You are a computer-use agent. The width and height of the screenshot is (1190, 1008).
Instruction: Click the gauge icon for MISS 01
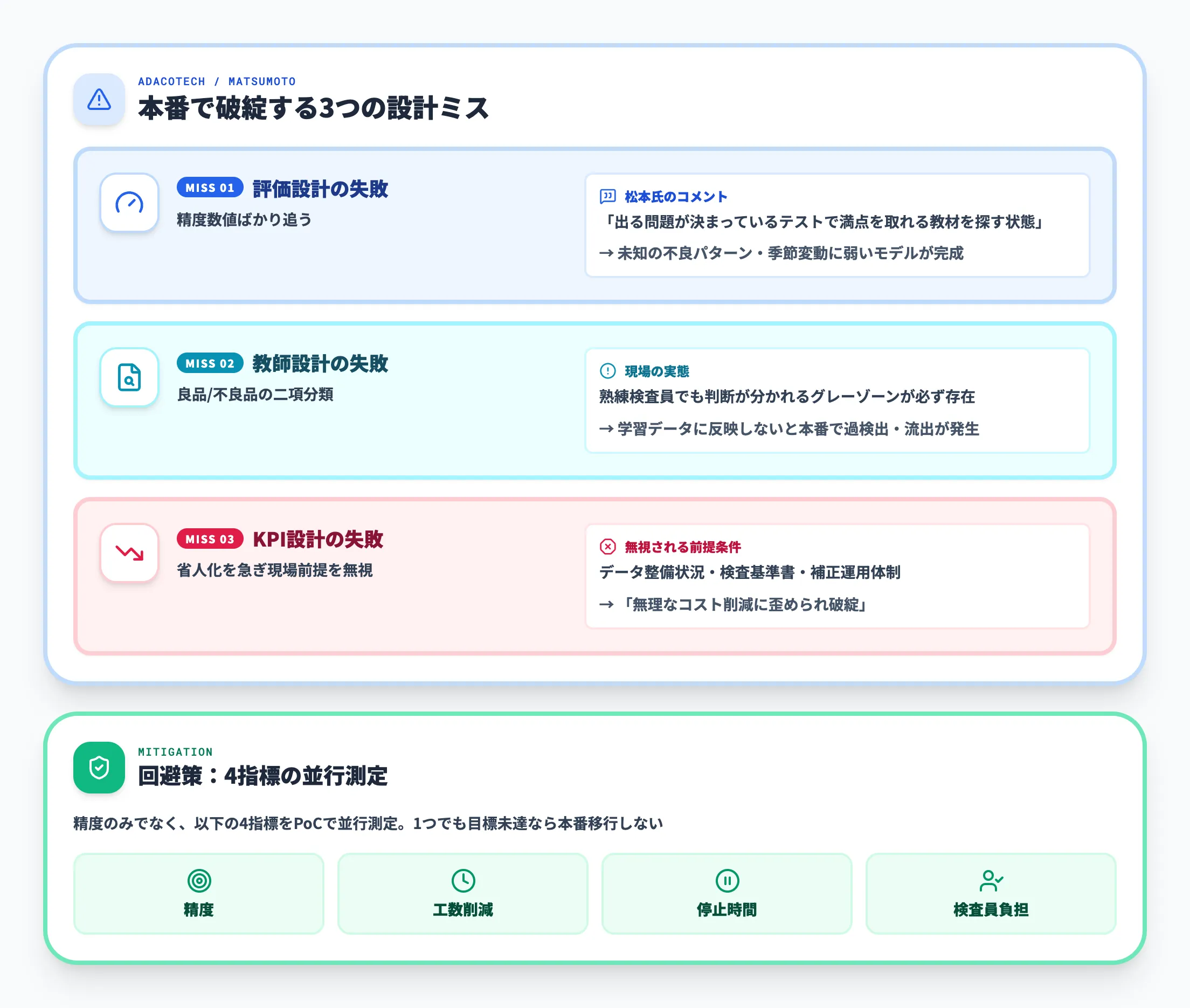(129, 203)
